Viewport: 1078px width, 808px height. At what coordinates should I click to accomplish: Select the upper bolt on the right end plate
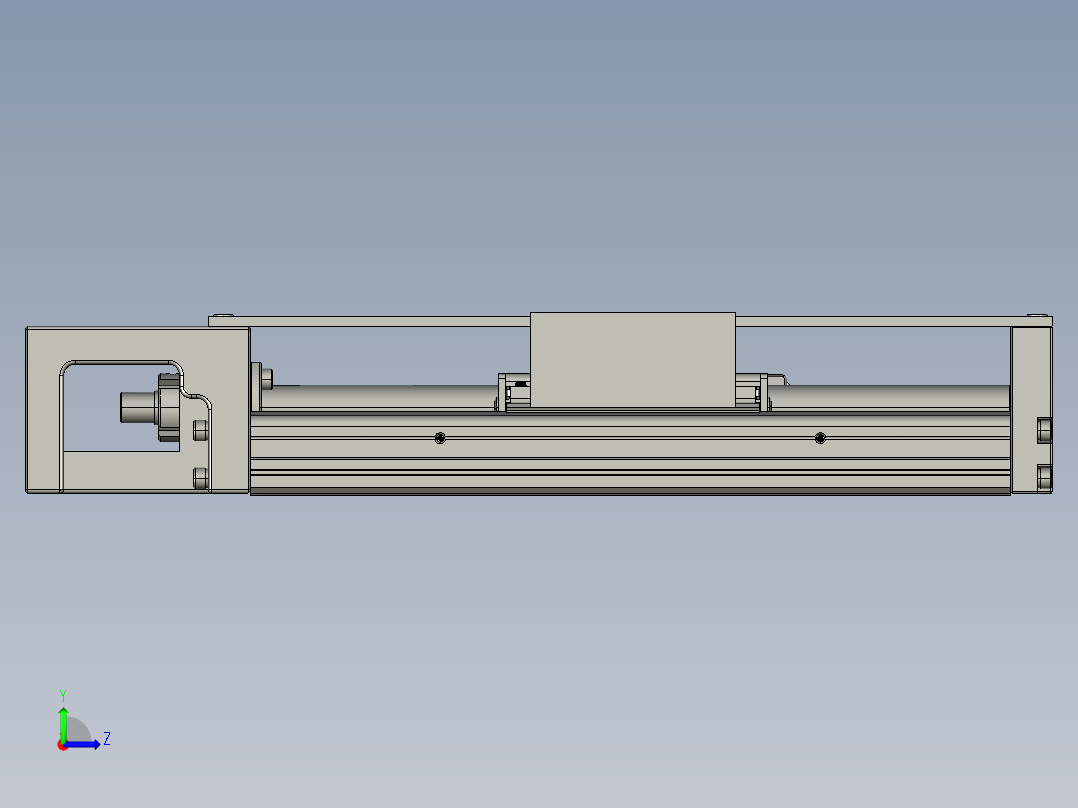click(1044, 430)
